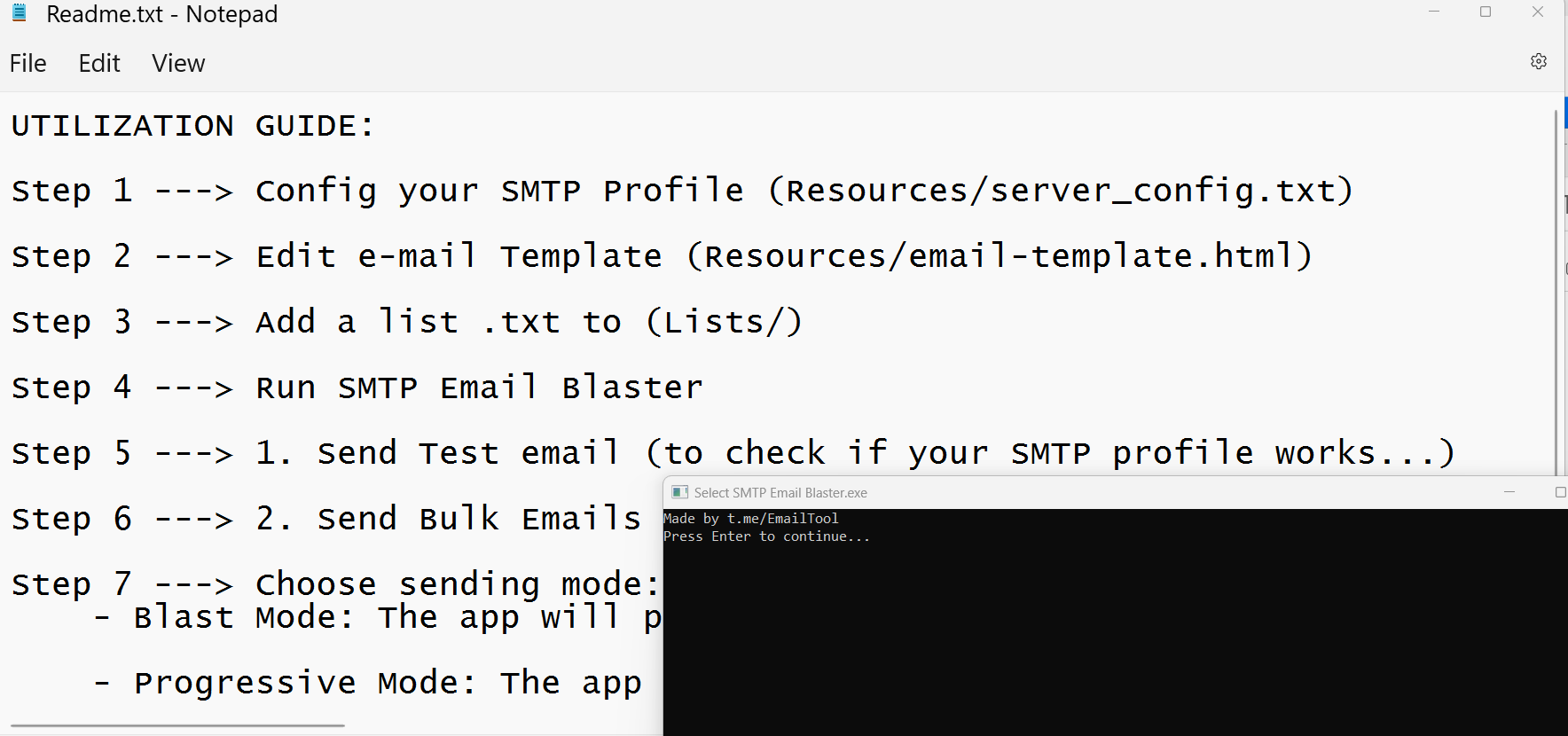Open Notepad settings gear

pyautogui.click(x=1539, y=61)
